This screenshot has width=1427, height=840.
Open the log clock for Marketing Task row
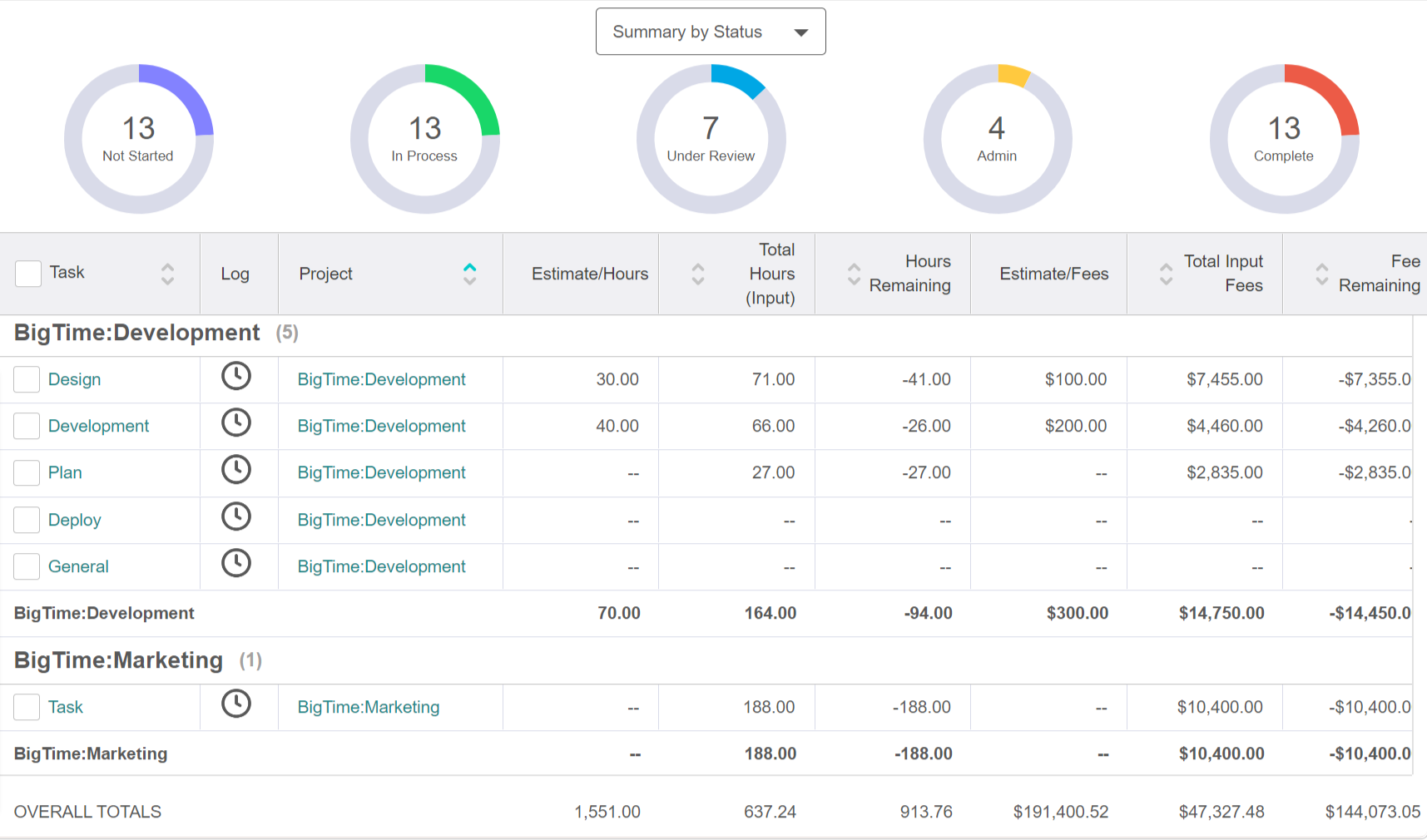click(x=236, y=704)
